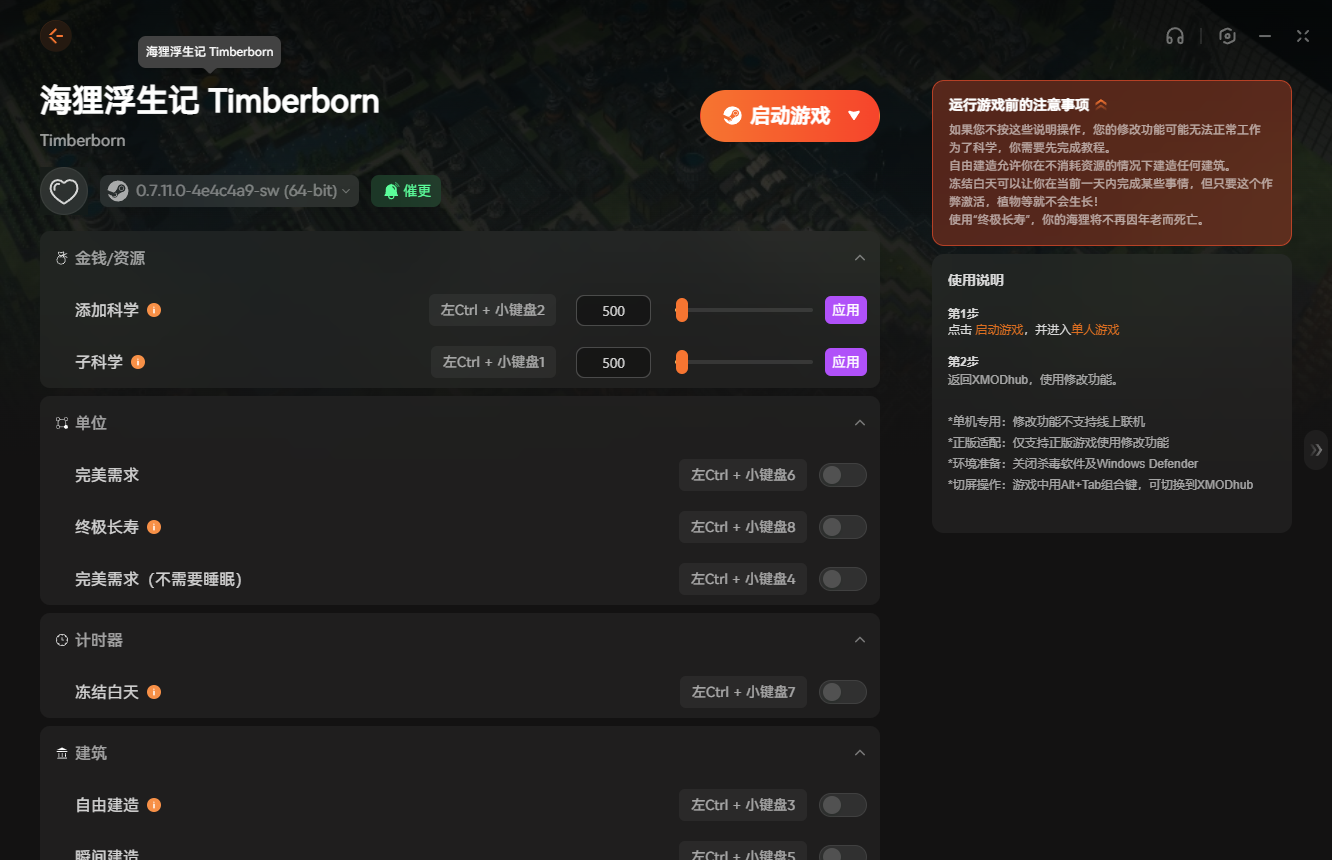The height and width of the screenshot is (860, 1332).
Task: Click 应用 next to 子科学
Action: click(845, 362)
